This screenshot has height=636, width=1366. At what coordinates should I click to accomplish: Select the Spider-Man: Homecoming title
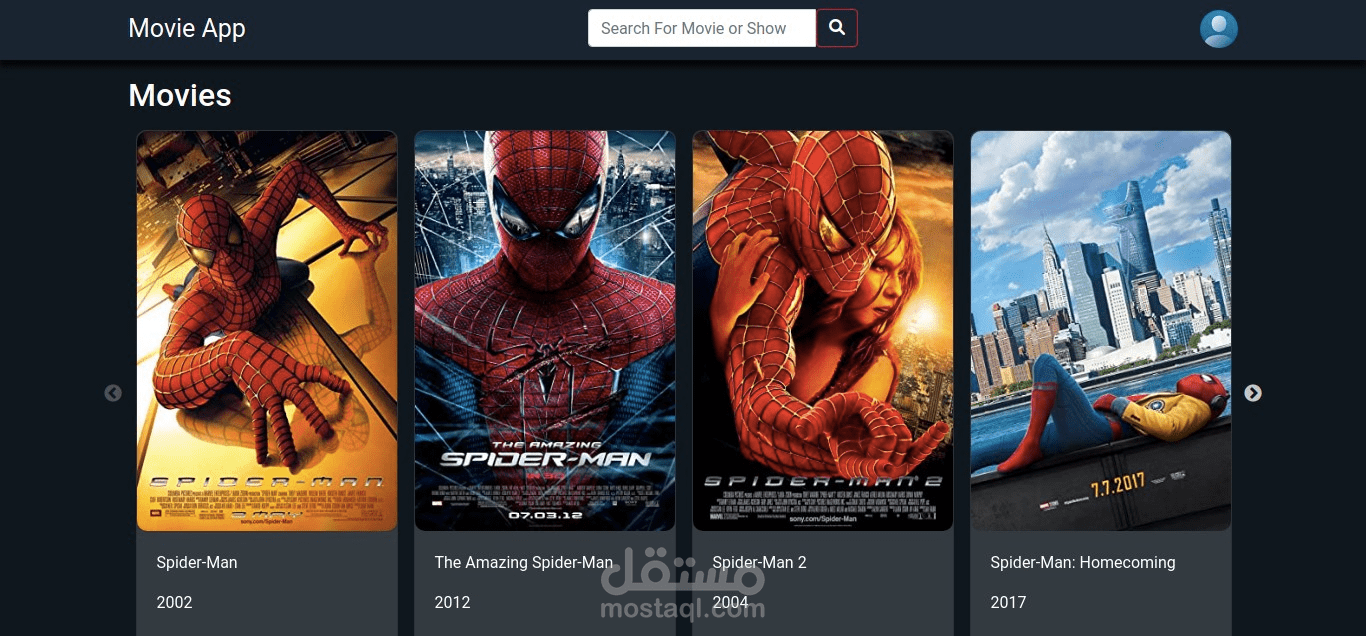(x=1082, y=562)
